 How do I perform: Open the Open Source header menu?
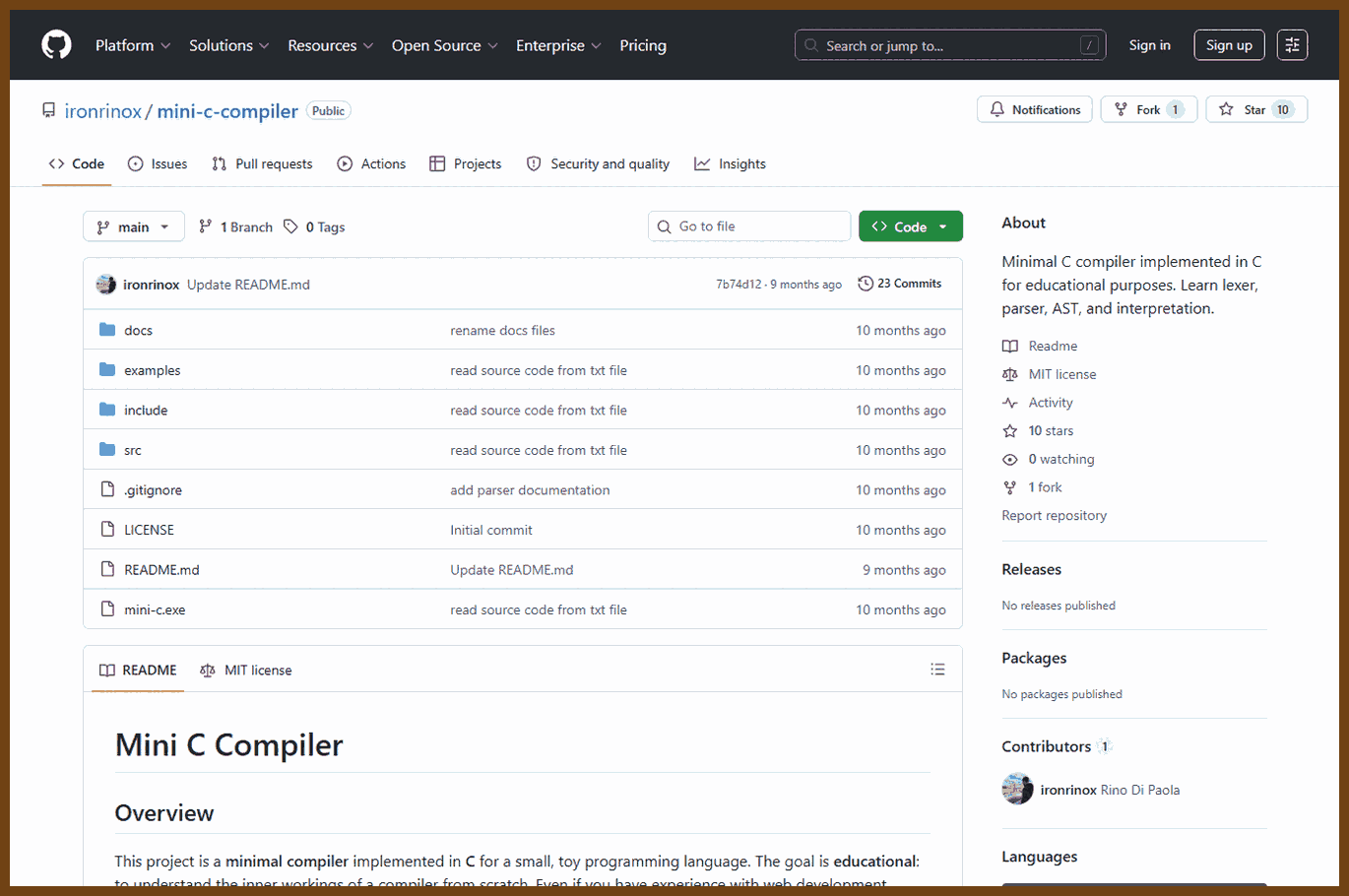[x=445, y=45]
